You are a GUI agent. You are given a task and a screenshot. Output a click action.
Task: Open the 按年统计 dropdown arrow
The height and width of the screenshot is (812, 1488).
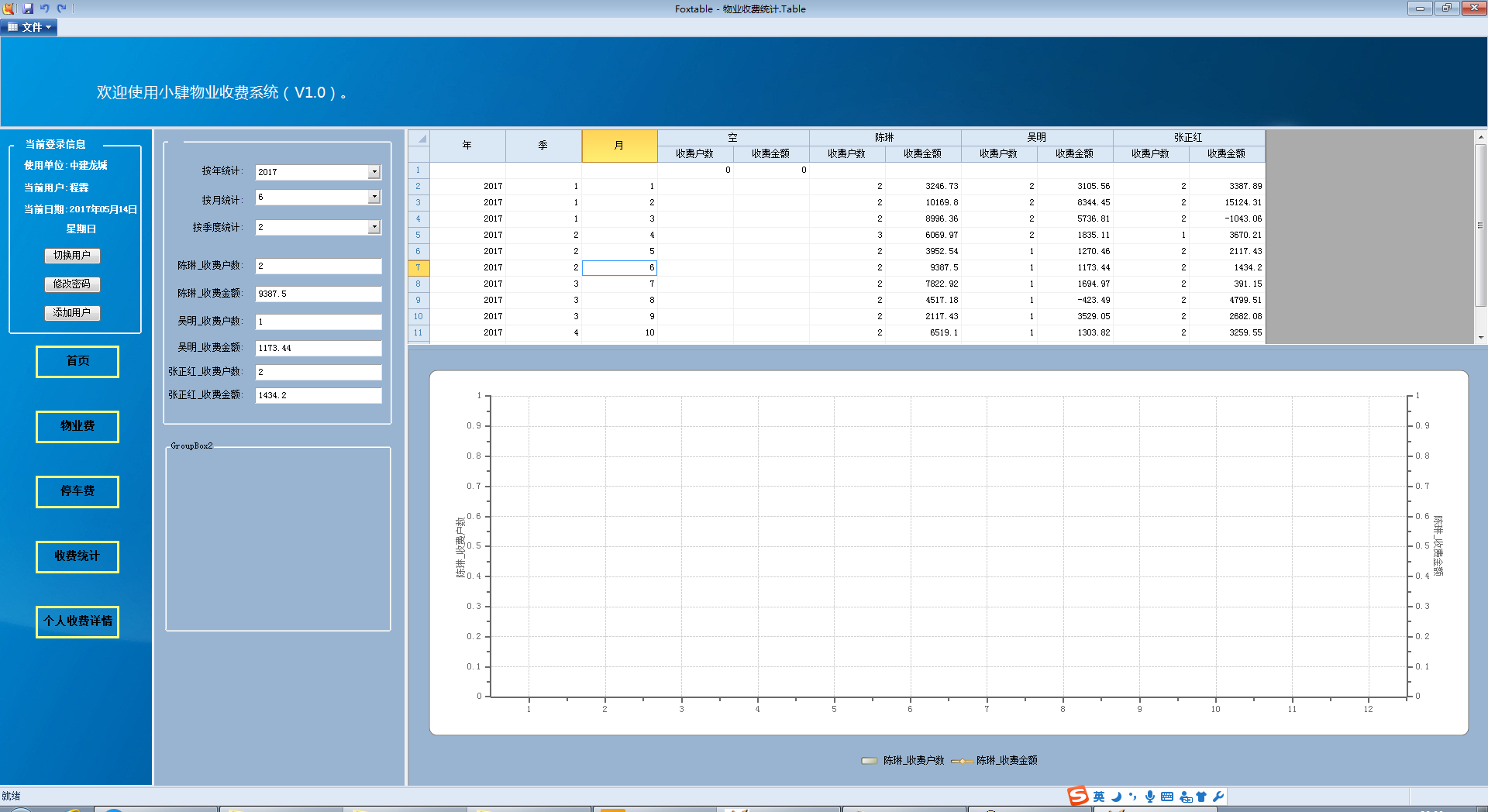click(x=374, y=172)
